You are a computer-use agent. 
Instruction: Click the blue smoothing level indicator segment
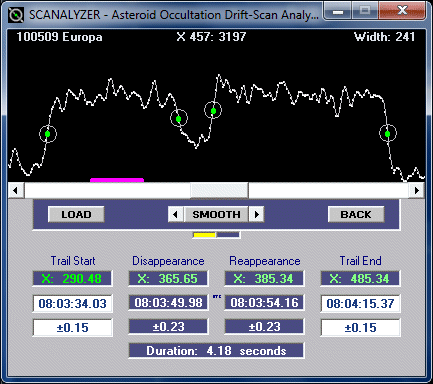click(228, 235)
